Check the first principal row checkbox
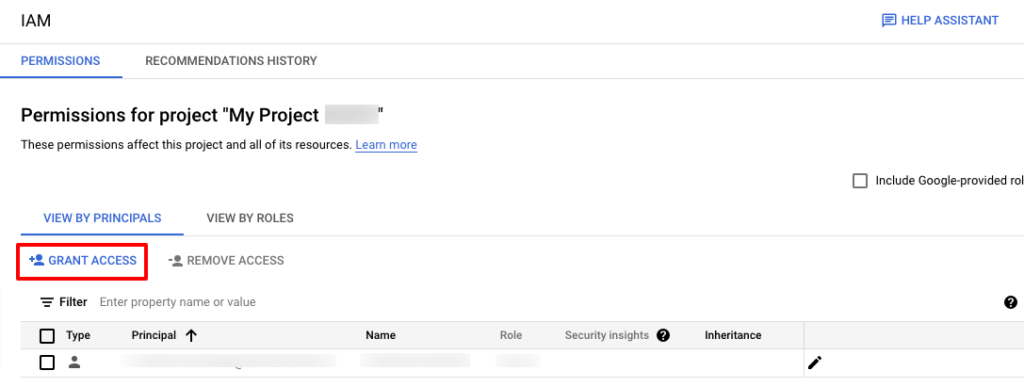 click(47, 362)
